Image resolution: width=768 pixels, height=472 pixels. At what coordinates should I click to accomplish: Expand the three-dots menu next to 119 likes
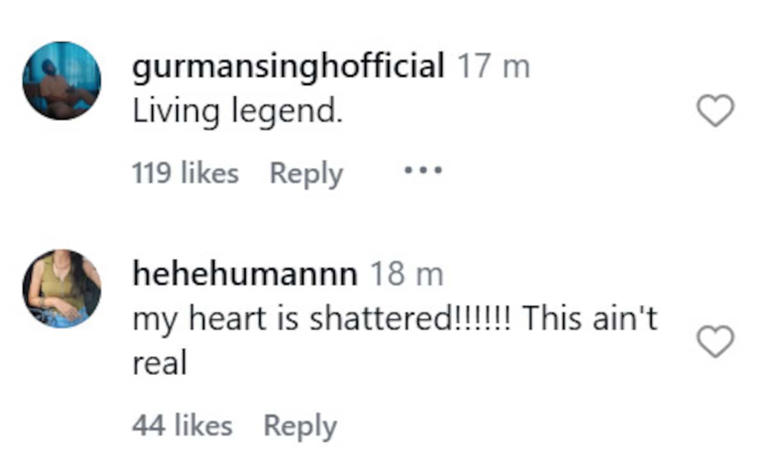tap(422, 171)
